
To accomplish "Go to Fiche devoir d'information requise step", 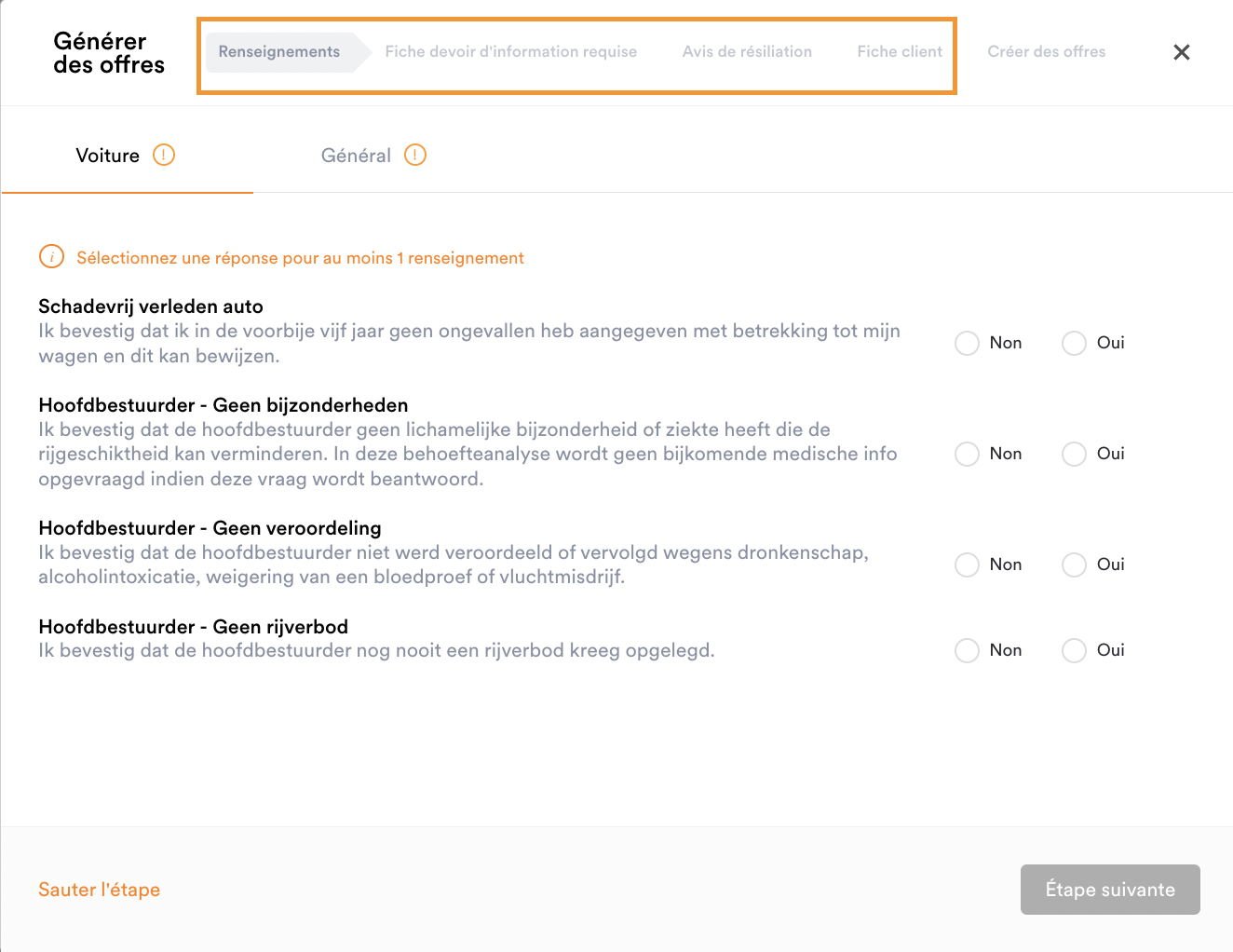I will (x=511, y=52).
